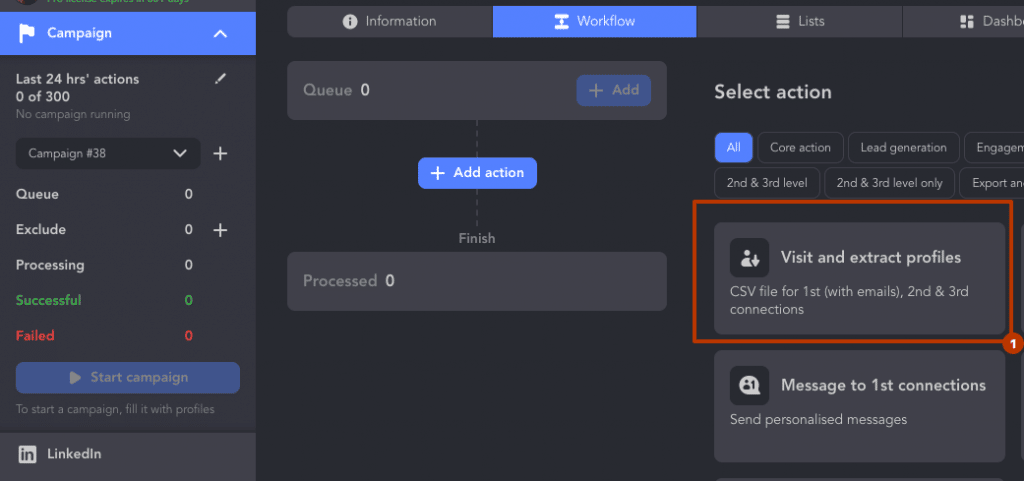The image size is (1024, 481).
Task: Open the Workflow tab
Action: click(x=594, y=22)
